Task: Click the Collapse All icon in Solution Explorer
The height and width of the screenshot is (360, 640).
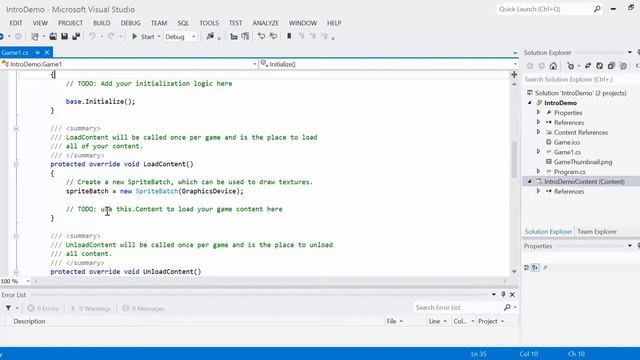Action: tap(611, 66)
